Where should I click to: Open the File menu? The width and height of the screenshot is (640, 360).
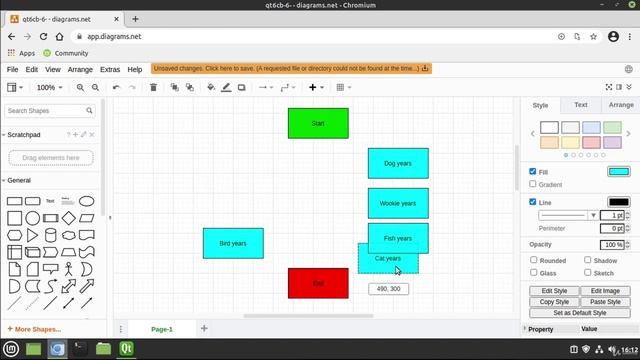pos(12,69)
